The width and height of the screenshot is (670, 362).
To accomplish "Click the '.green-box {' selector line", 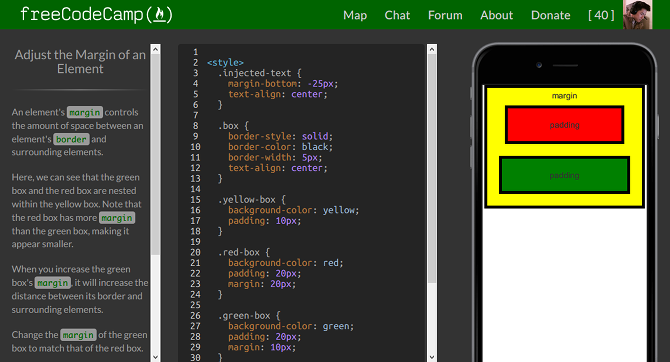I will pyautogui.click(x=249, y=316).
